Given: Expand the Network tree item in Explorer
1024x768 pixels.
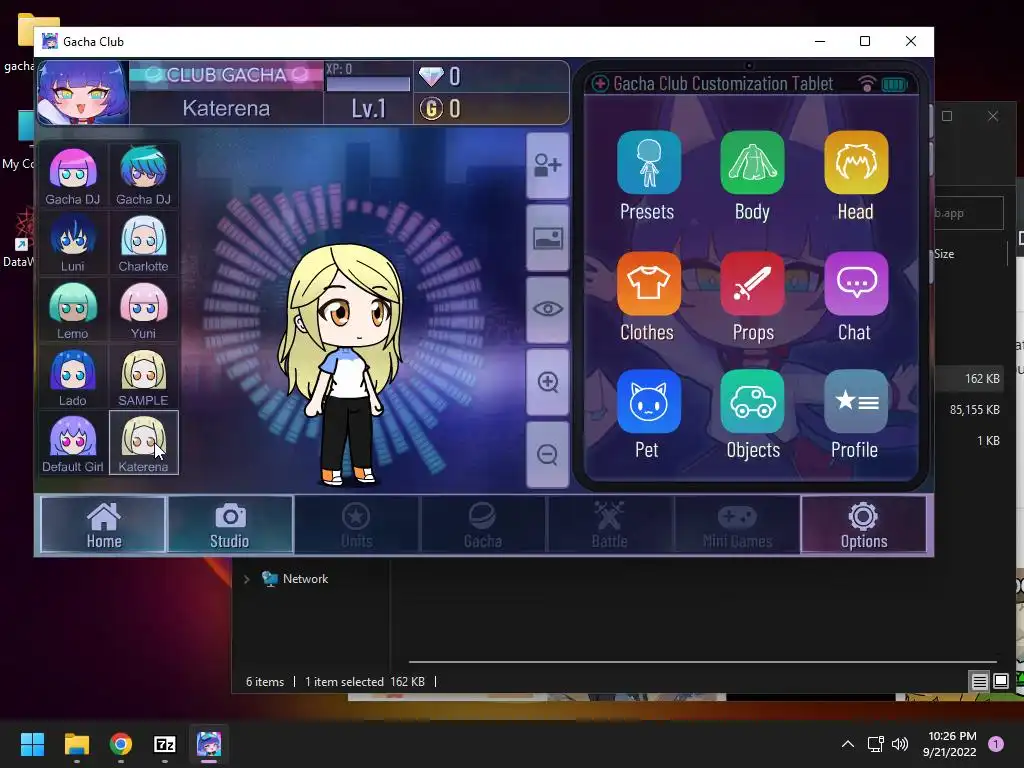Looking at the screenshot, I should 246,579.
